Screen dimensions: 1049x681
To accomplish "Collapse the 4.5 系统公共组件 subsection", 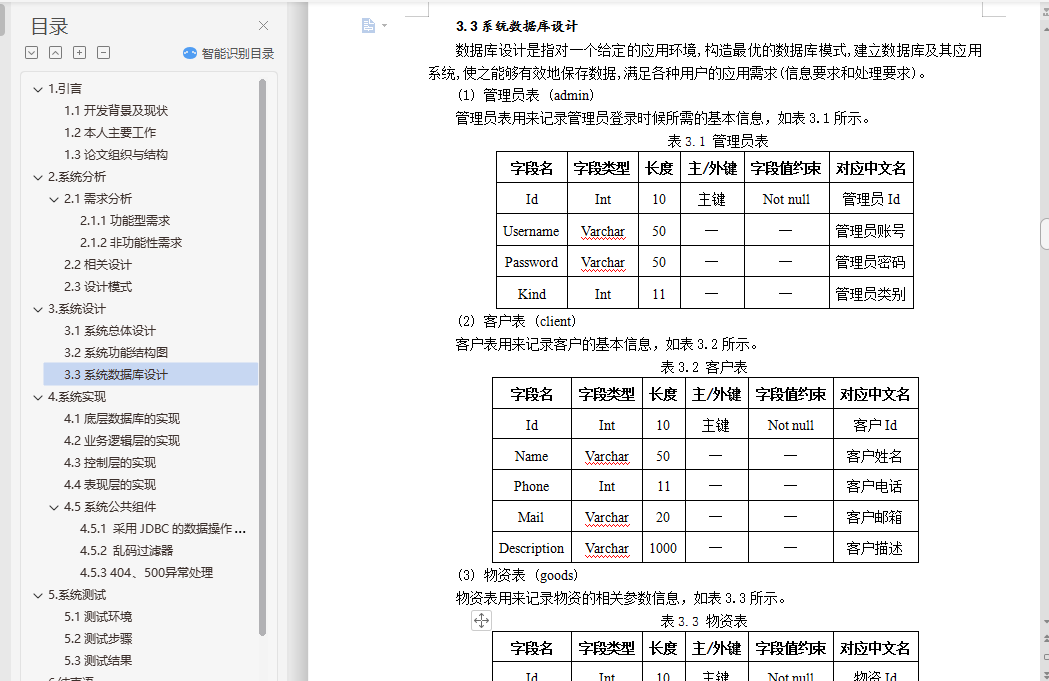I will (54, 507).
